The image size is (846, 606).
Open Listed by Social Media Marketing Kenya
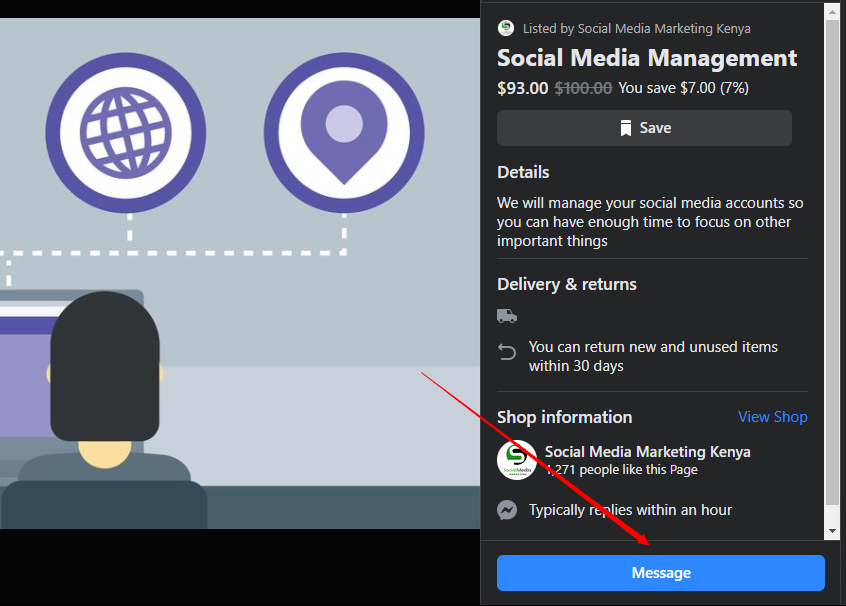tap(636, 29)
